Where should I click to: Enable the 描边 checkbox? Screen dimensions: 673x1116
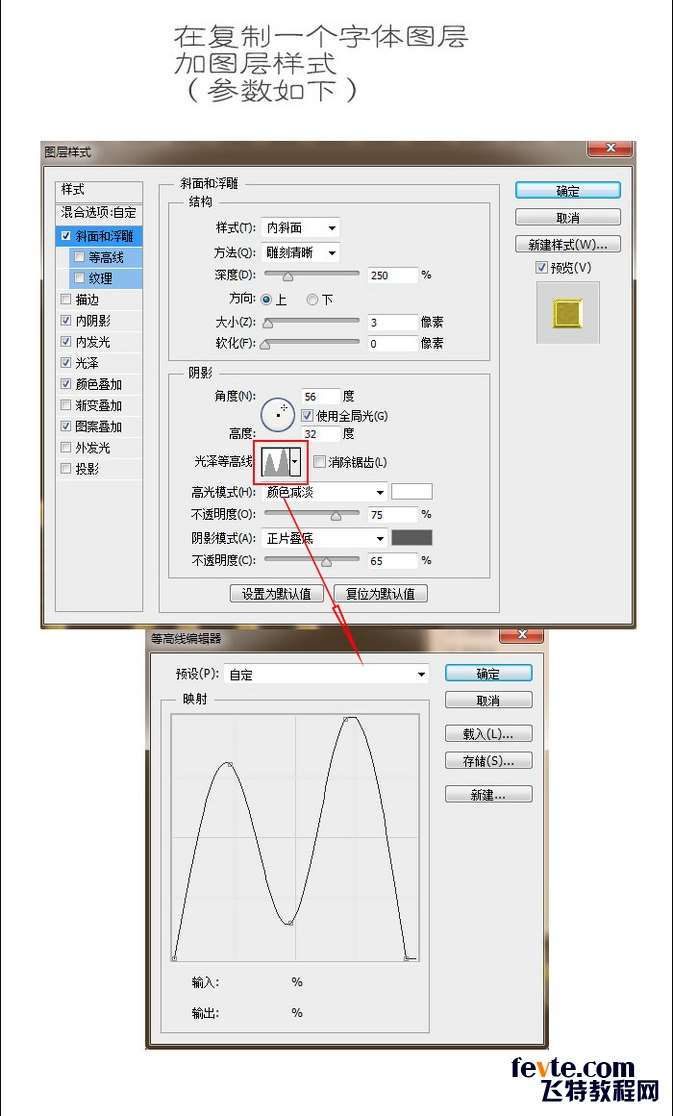tap(66, 300)
